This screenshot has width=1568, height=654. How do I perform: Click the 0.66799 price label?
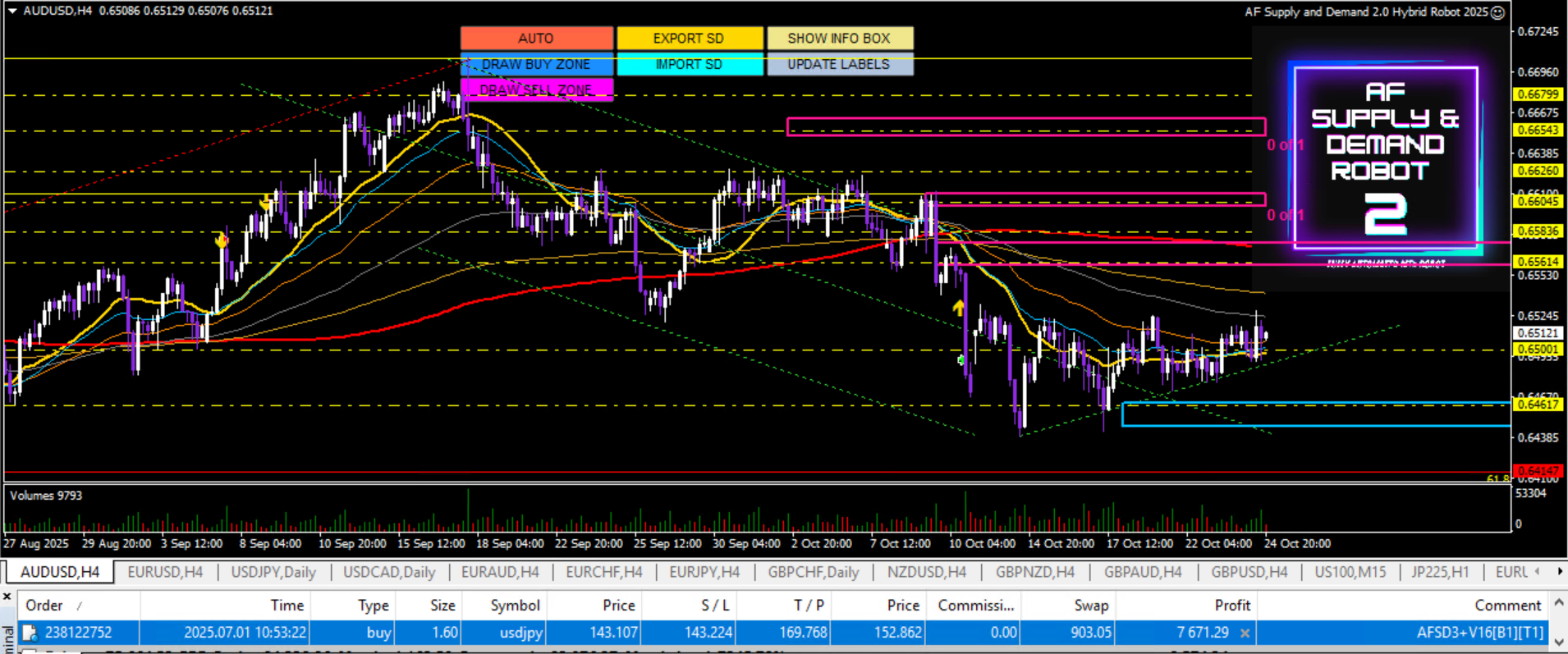pos(1538,94)
